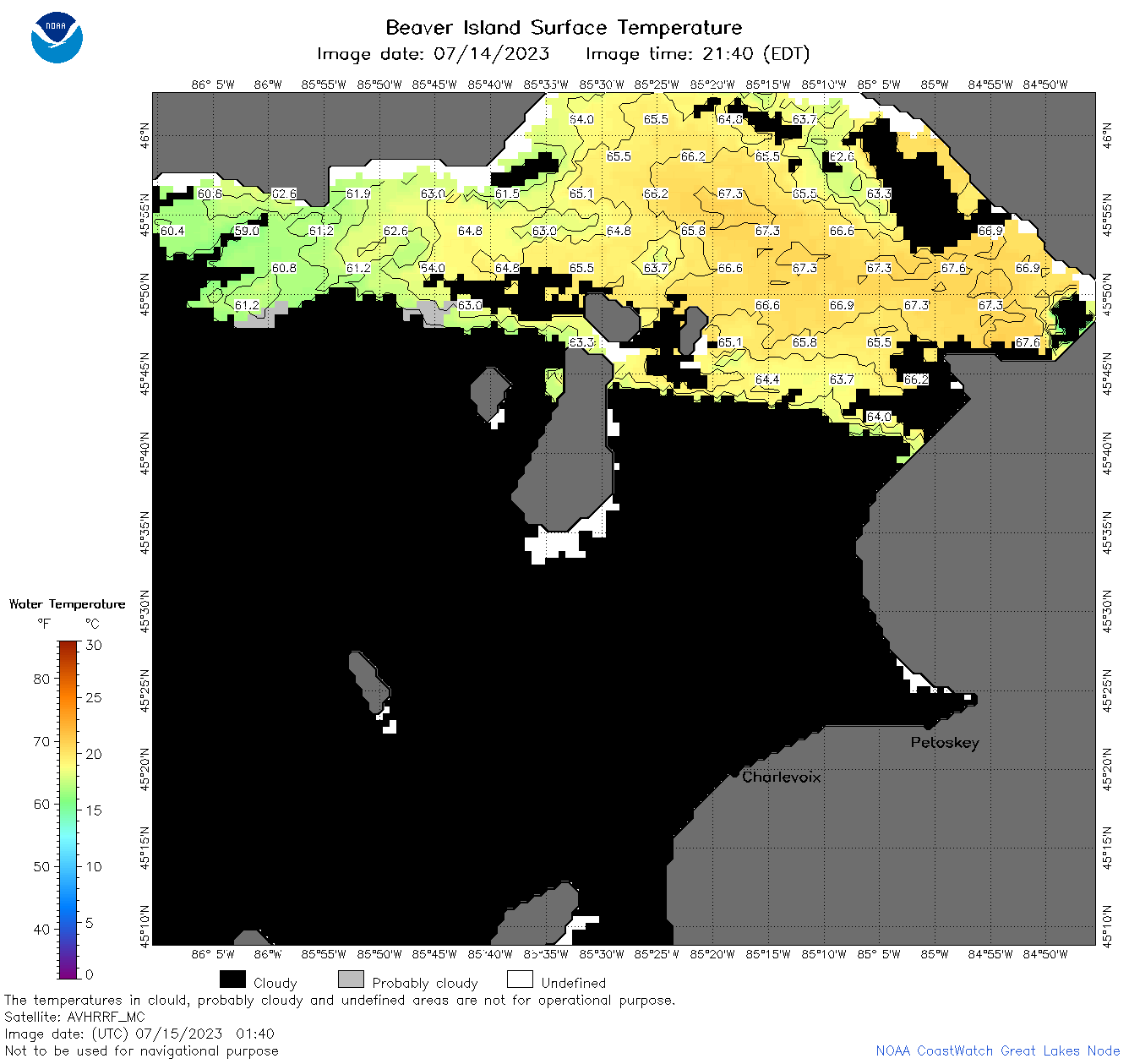Click the 25 Celsius tick label on scale

[x=94, y=697]
